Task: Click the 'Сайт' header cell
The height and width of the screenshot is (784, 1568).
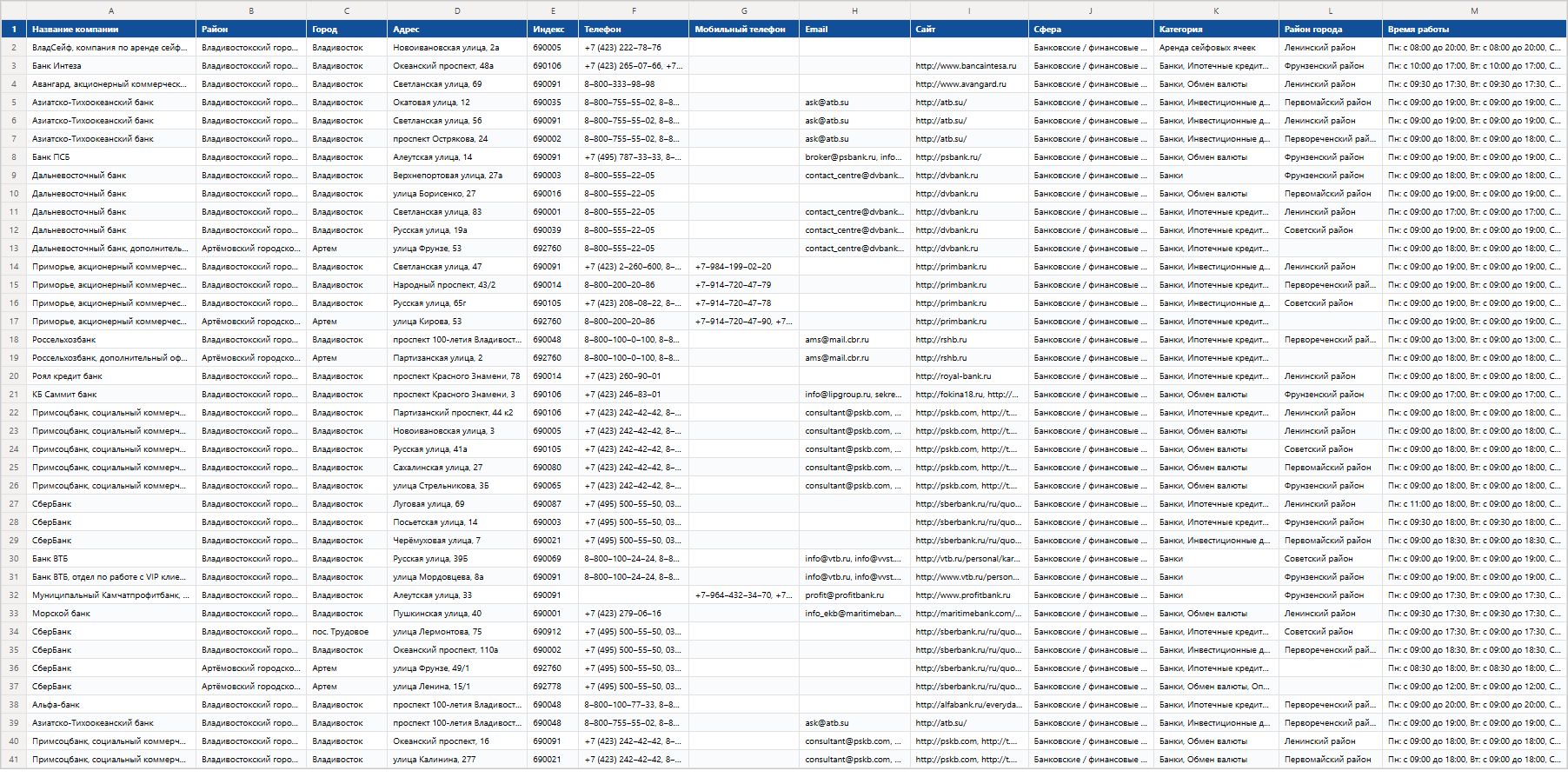Action: [x=969, y=30]
